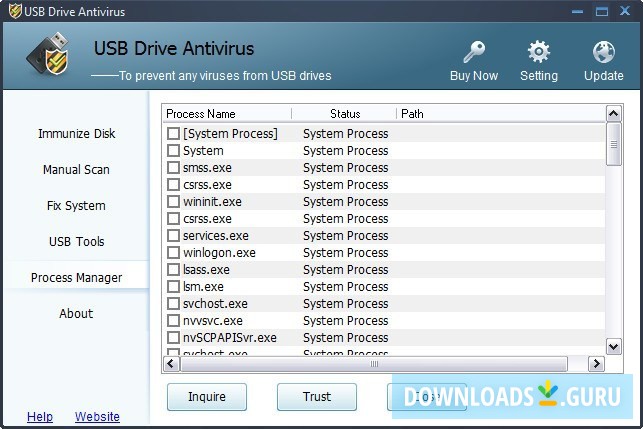Click the vertical scrollbar down arrow
The image size is (643, 429).
coord(613,347)
